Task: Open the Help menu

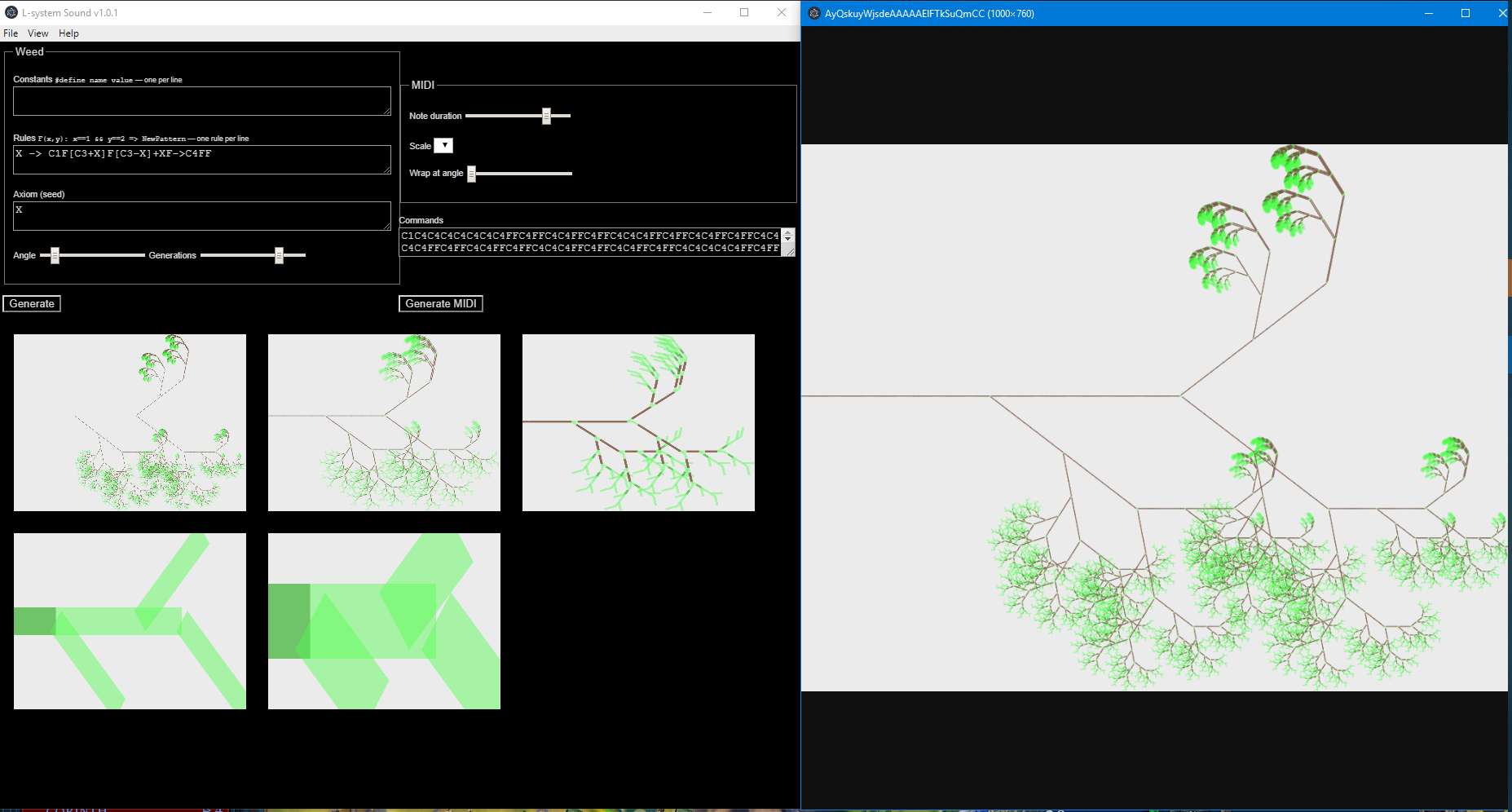Action: (x=68, y=33)
